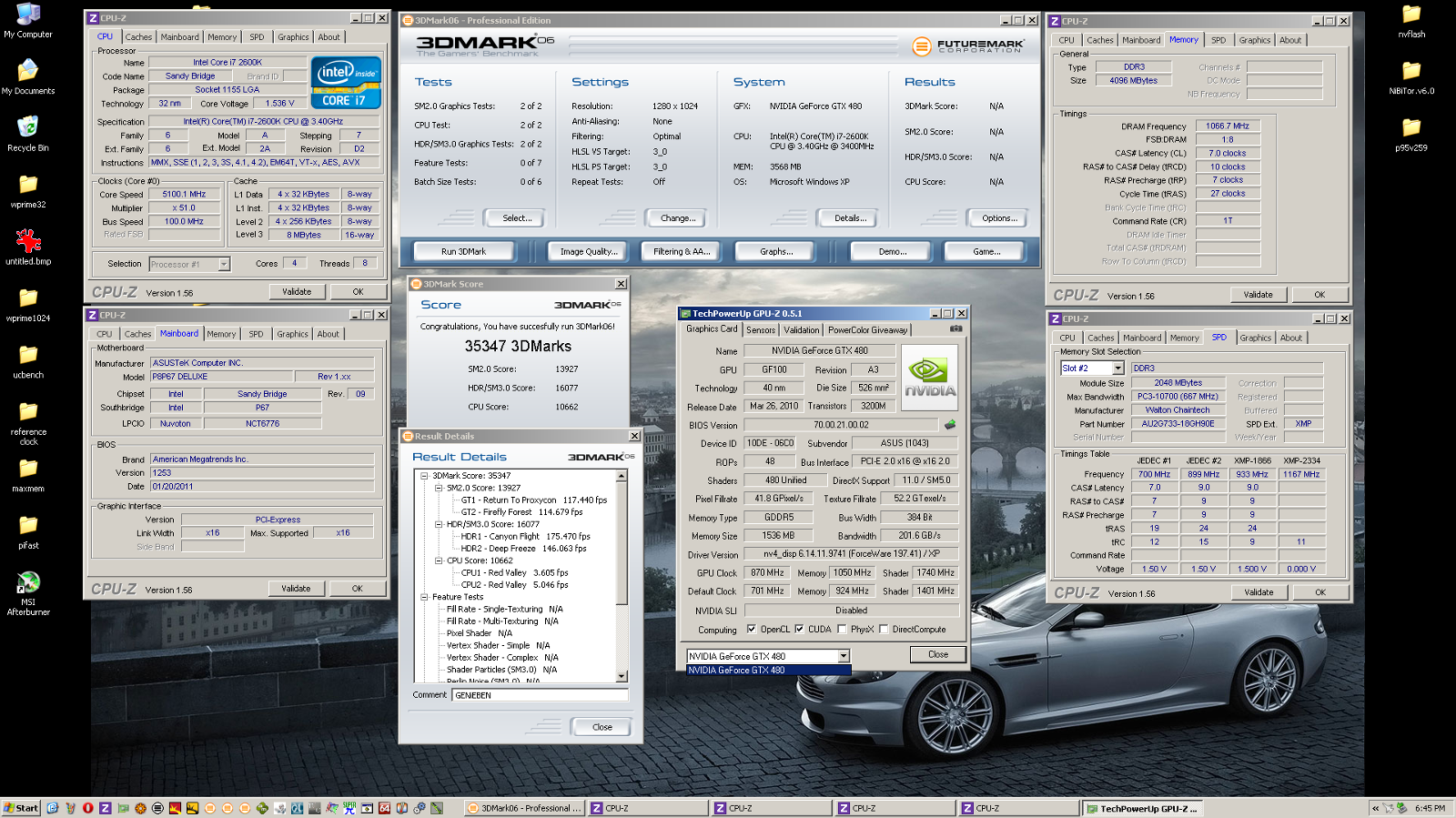Collapse the CPU Score tree node
1456x818 pixels.
click(x=439, y=560)
